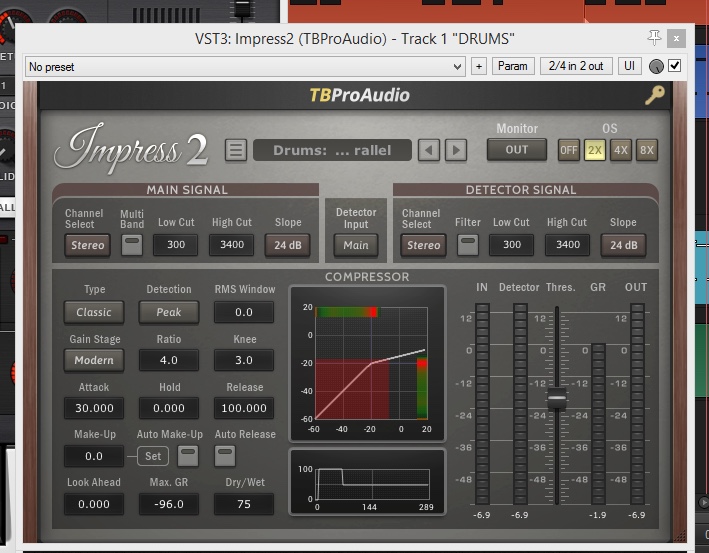The height and width of the screenshot is (553, 709).
Task: Open the 2/4 in 2 out routing button
Action: [x=576, y=66]
